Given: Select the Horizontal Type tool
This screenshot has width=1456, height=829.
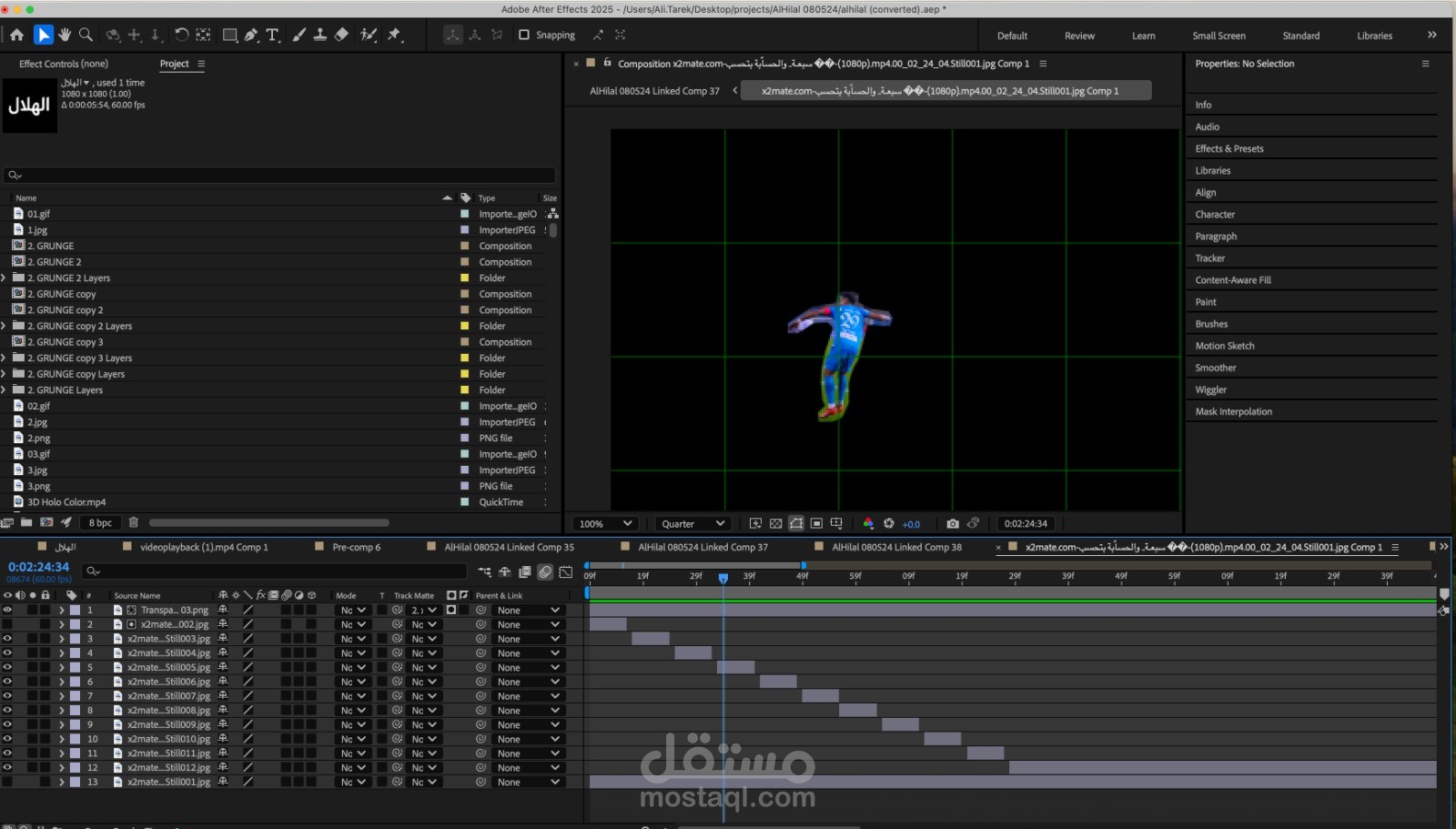Looking at the screenshot, I should point(273,35).
